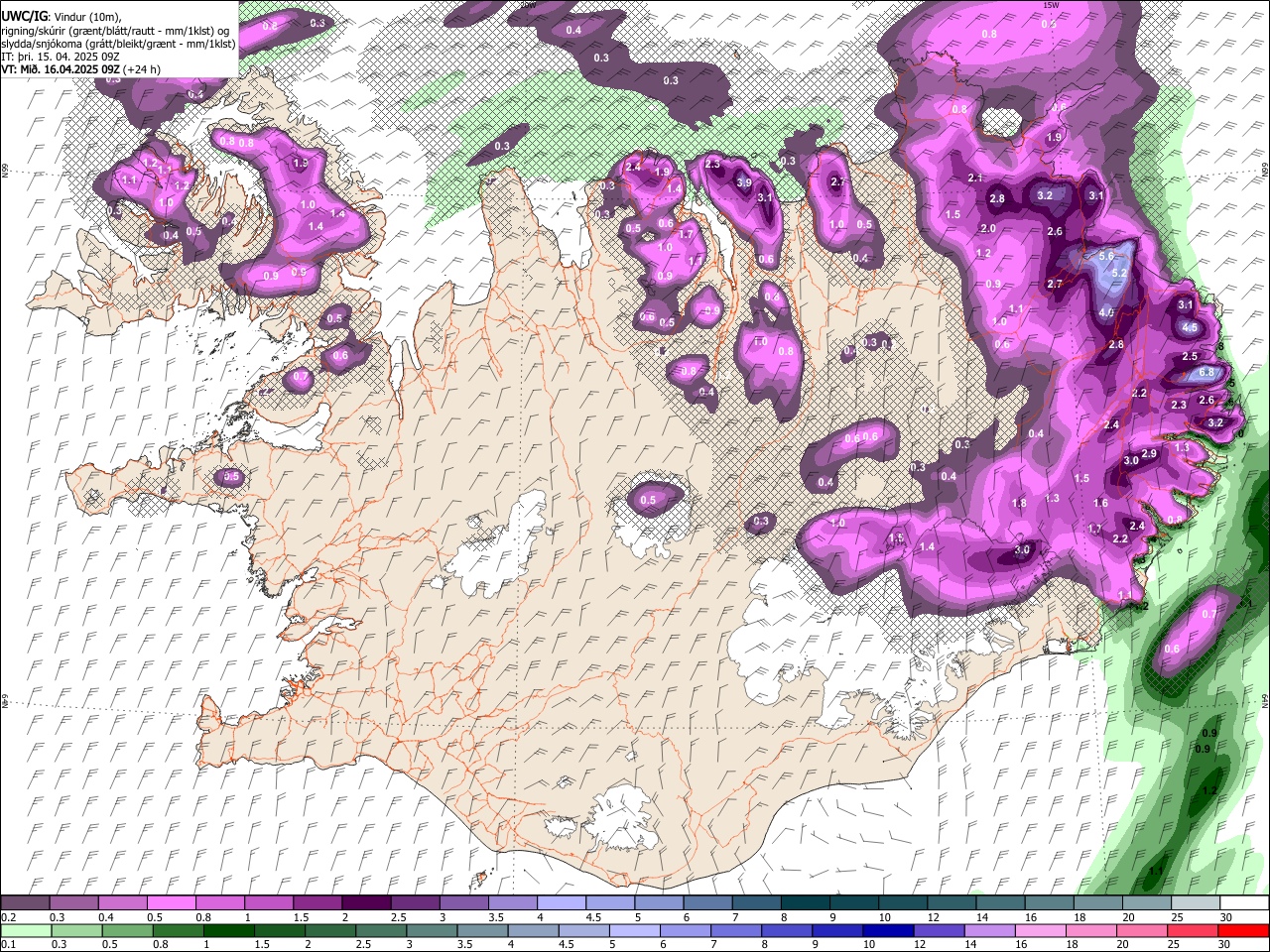1270x952 pixels.
Task: Click the bright pink 0.5–0.8 swatch, top legend row
Action: 171,903
